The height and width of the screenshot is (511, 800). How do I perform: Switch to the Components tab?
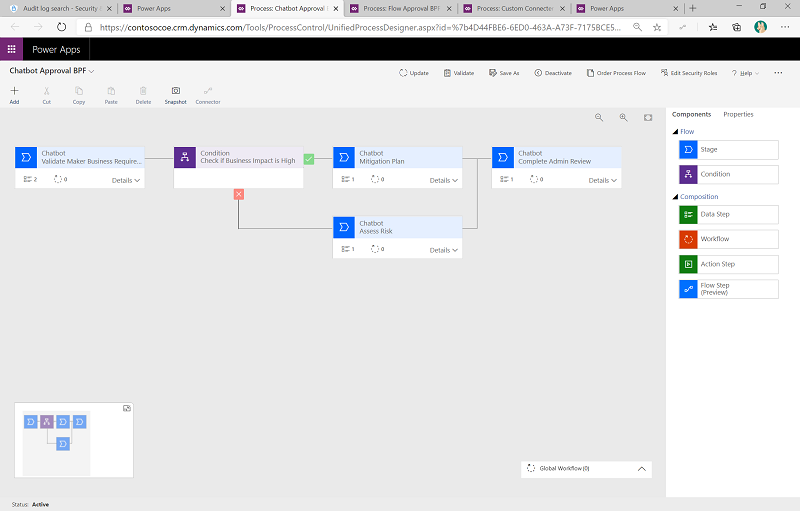691,114
